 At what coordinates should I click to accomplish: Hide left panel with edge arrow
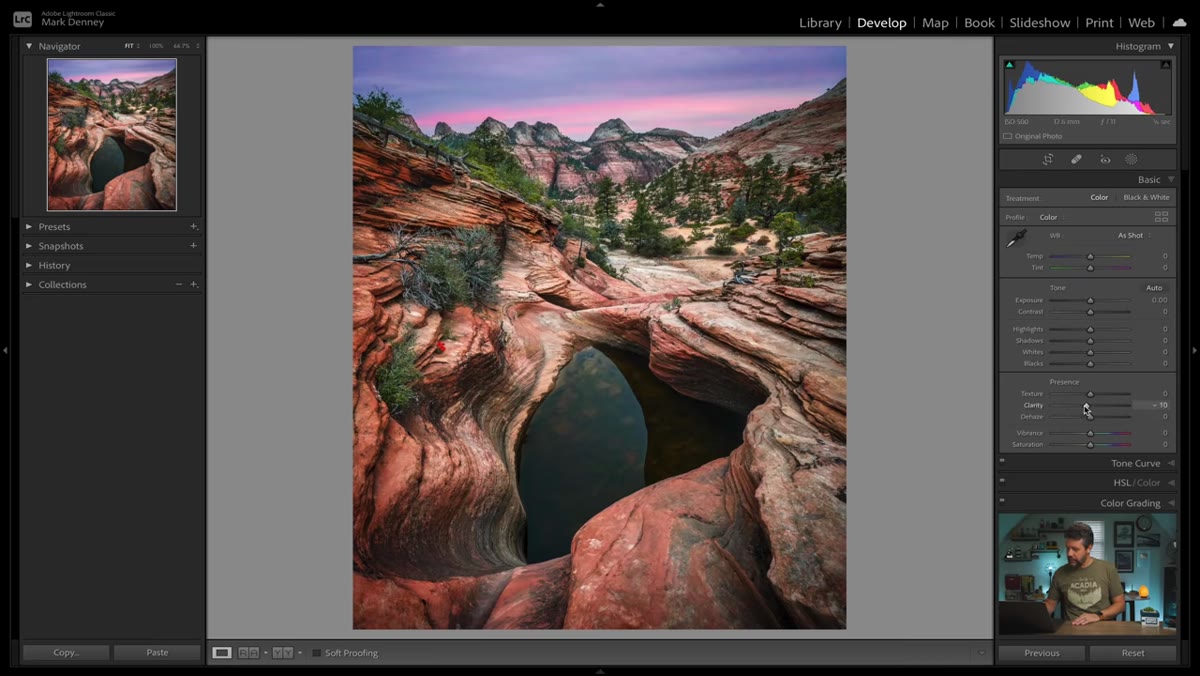coord(5,350)
